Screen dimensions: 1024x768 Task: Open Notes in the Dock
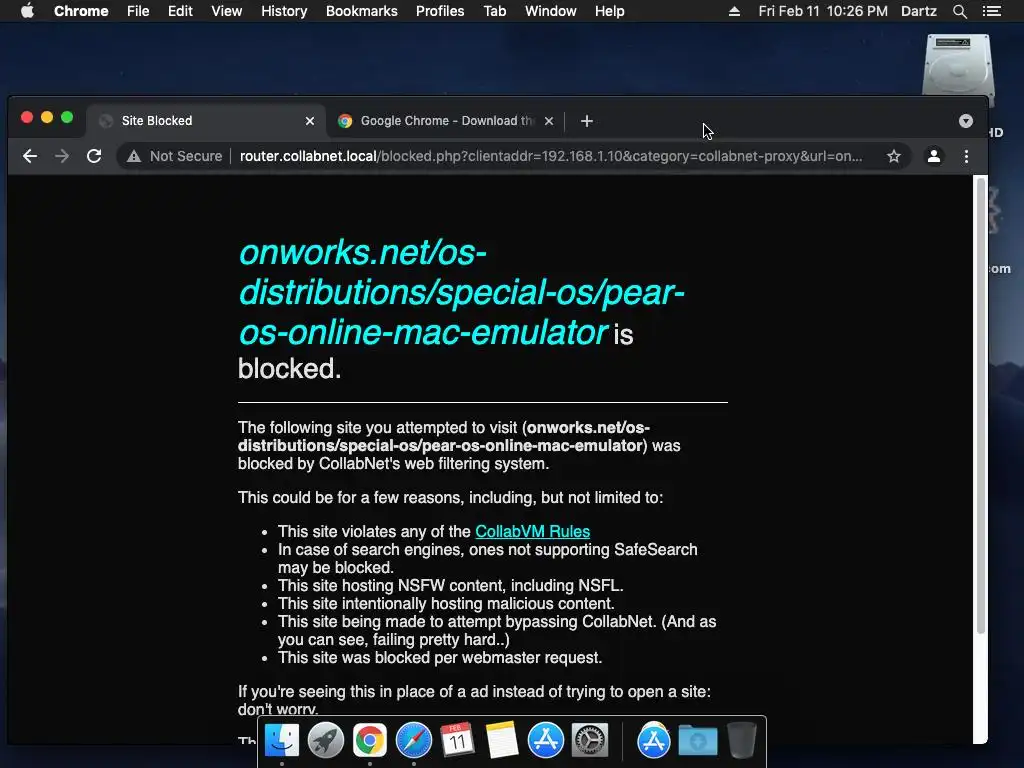[502, 741]
